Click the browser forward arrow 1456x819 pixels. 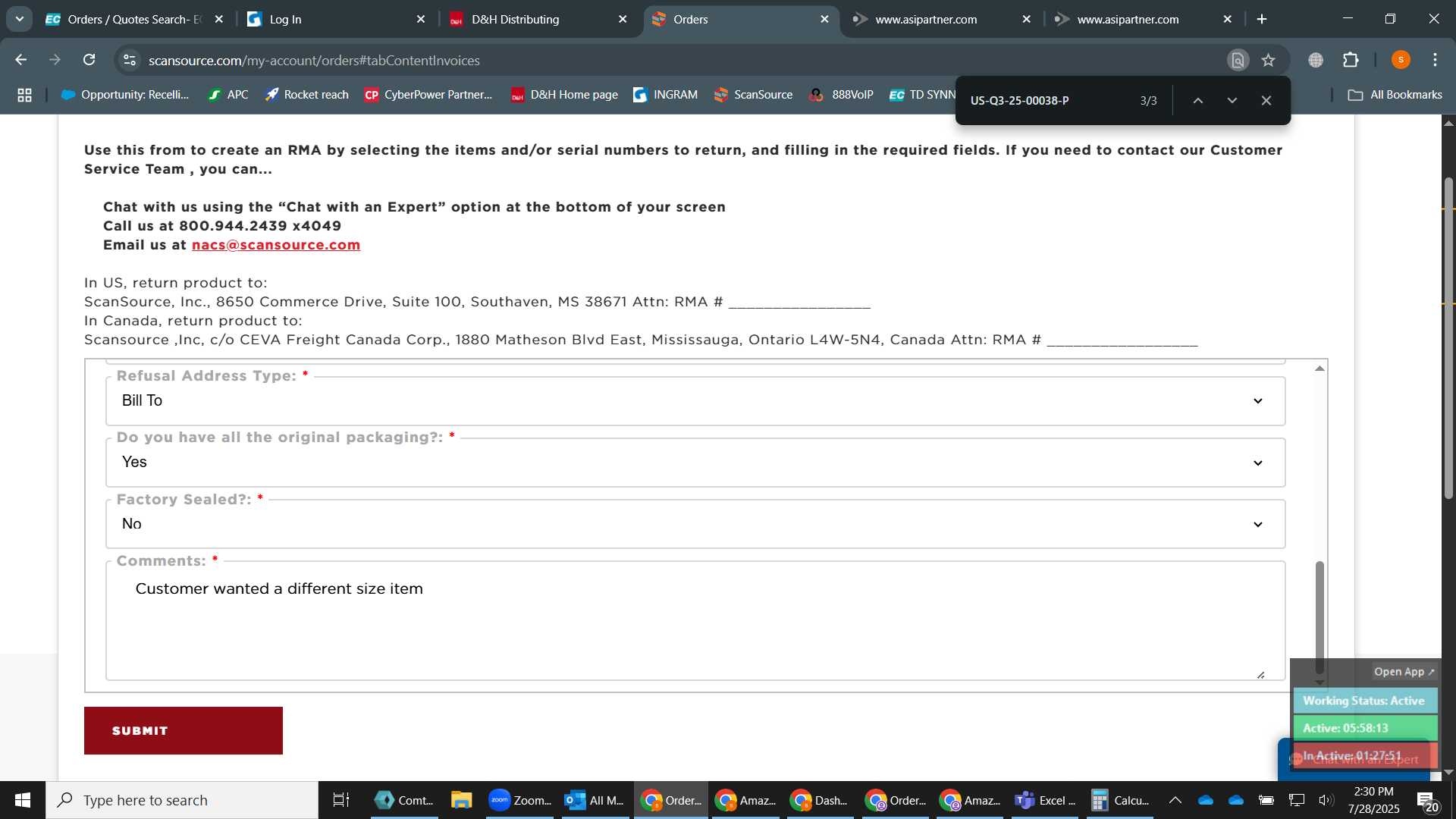55,60
